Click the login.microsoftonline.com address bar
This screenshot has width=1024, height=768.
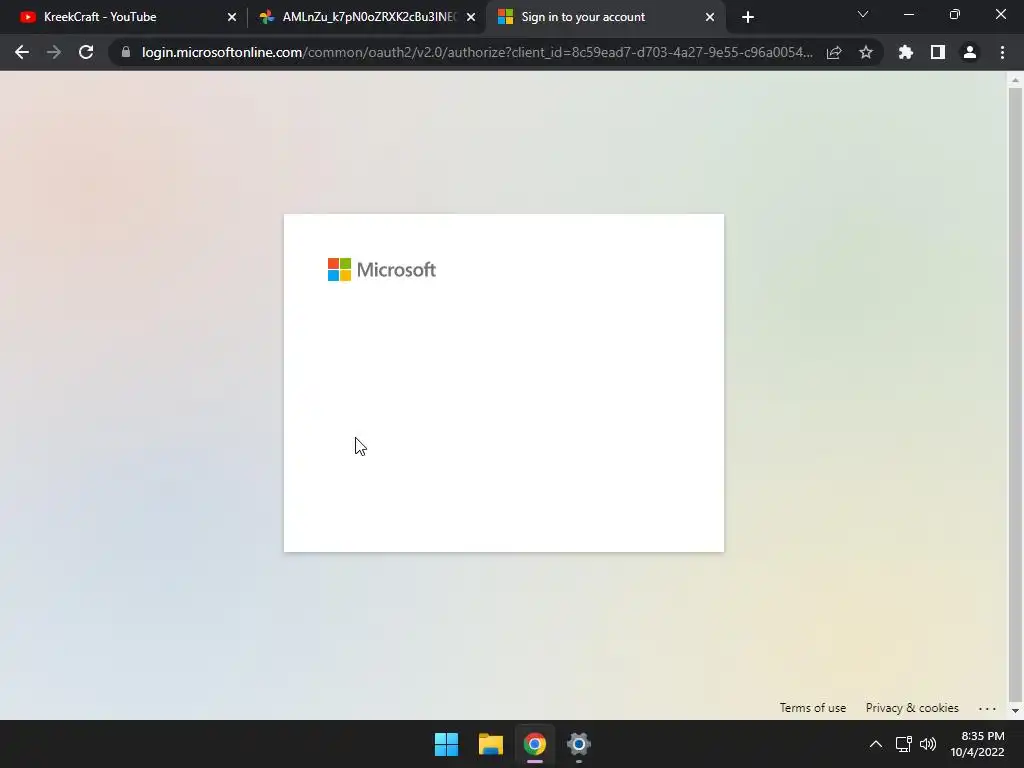click(477, 52)
